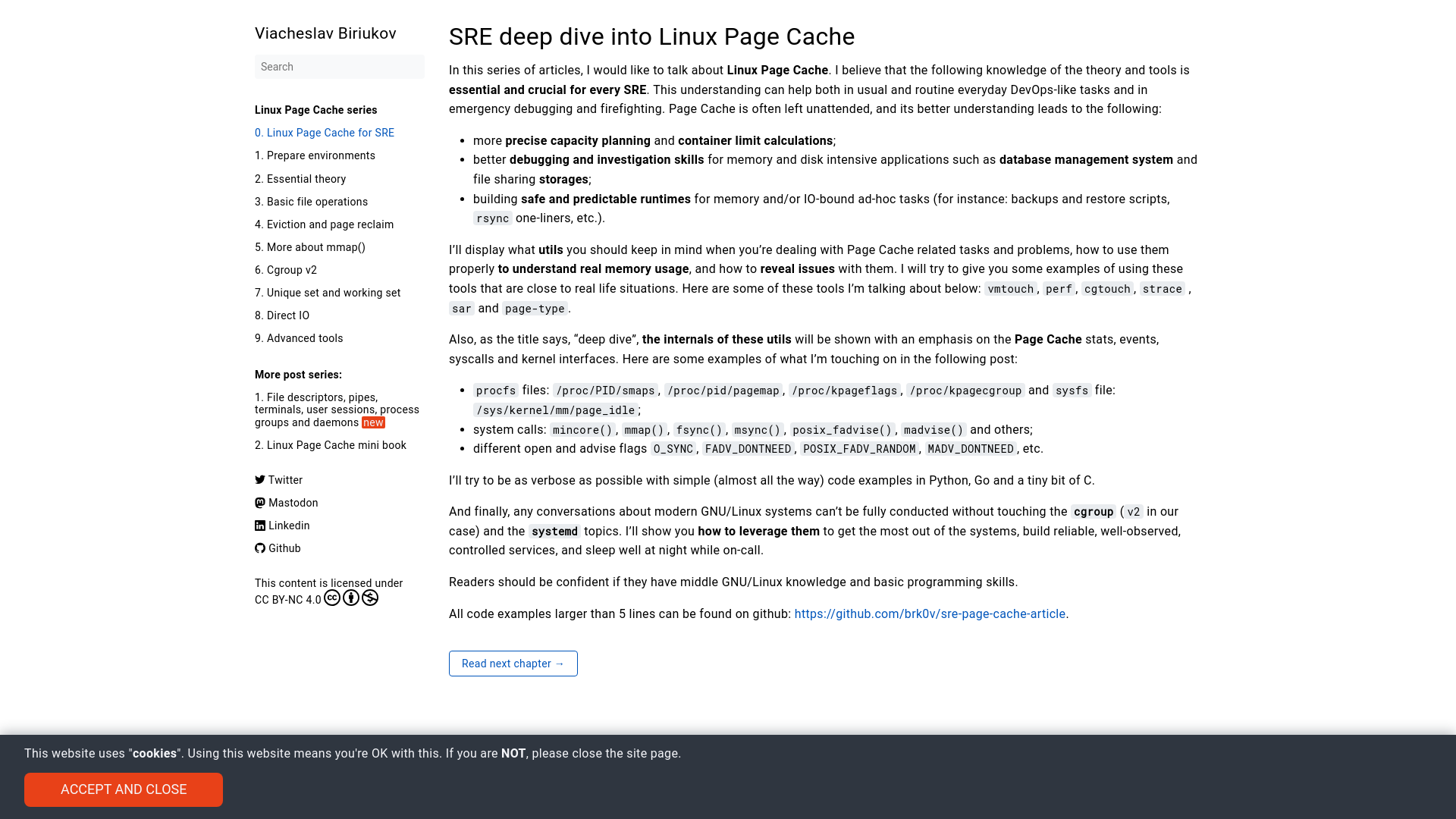Click the attribution CC icon badge

(332, 597)
